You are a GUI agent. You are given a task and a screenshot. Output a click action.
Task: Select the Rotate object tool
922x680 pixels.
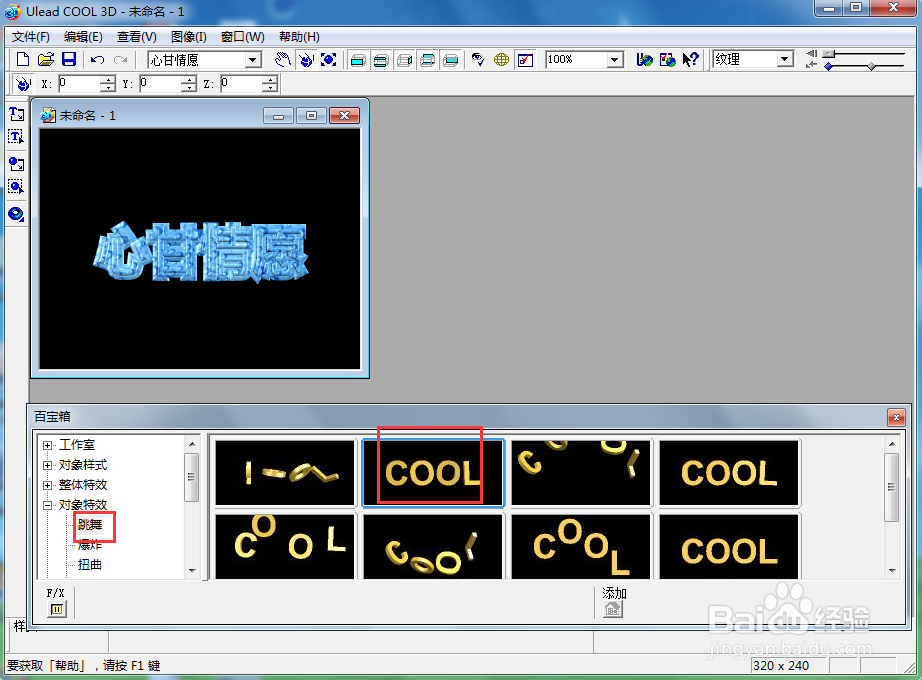pos(306,59)
